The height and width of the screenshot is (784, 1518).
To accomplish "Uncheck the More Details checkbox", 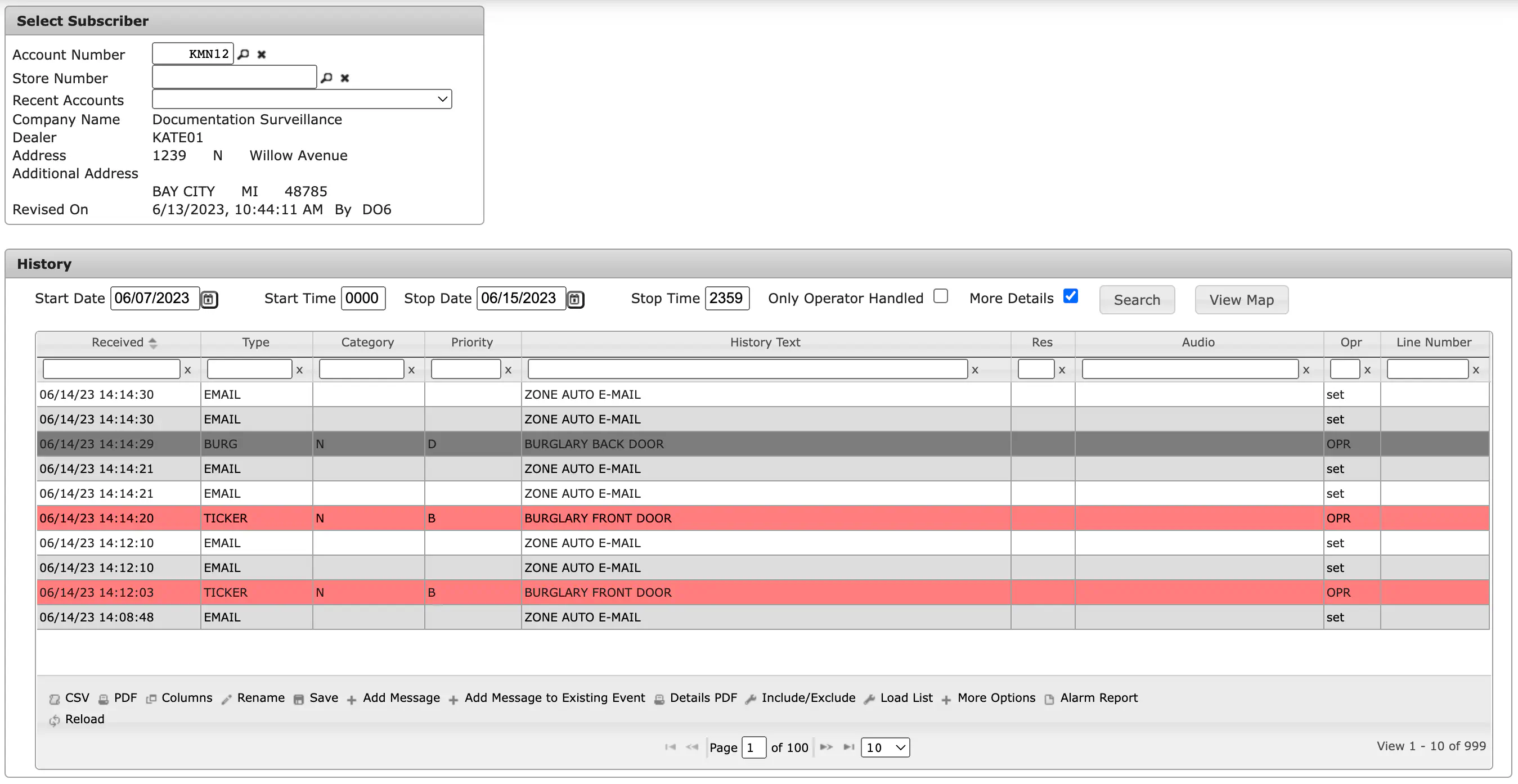I will click(1071, 296).
